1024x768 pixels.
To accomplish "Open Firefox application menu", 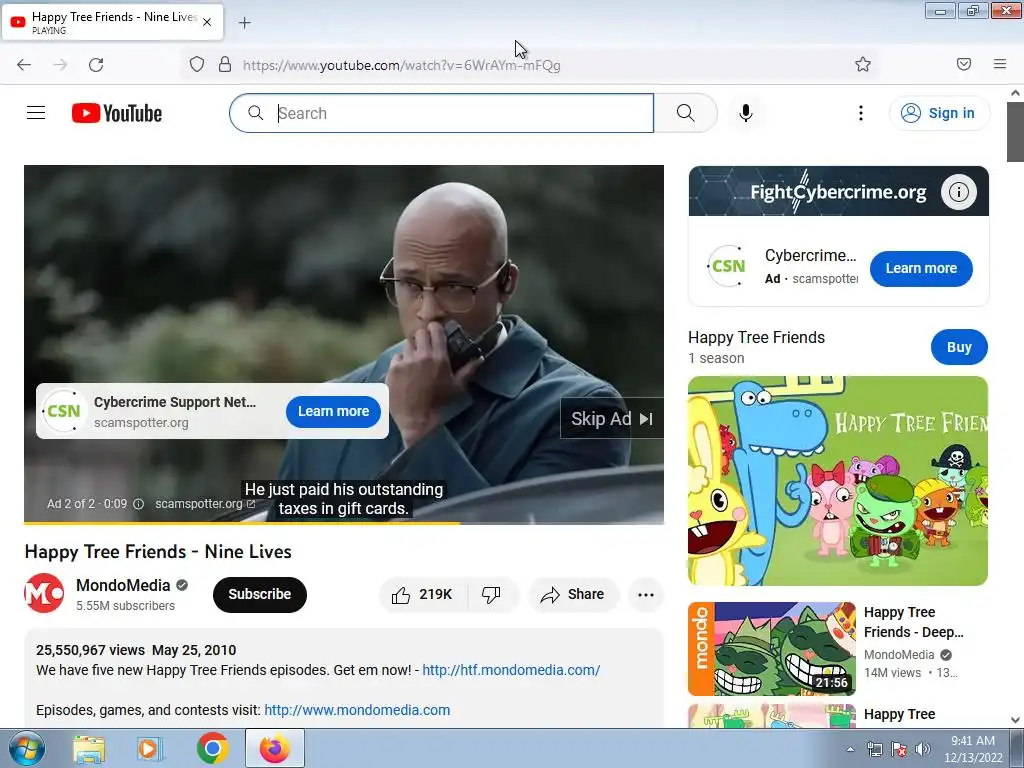I will tap(999, 64).
